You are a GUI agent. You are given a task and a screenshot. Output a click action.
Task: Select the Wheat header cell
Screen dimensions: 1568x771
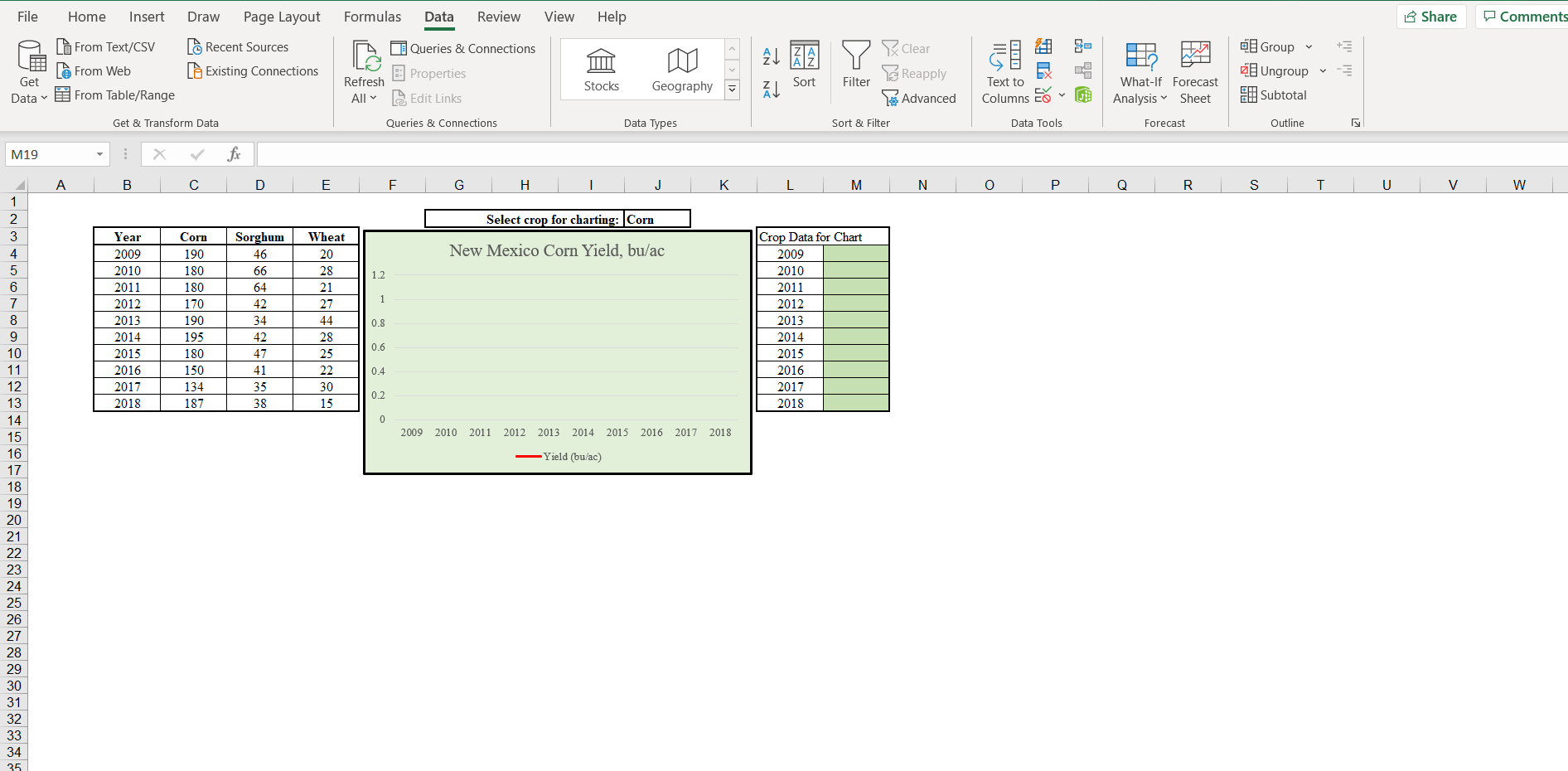tap(326, 237)
